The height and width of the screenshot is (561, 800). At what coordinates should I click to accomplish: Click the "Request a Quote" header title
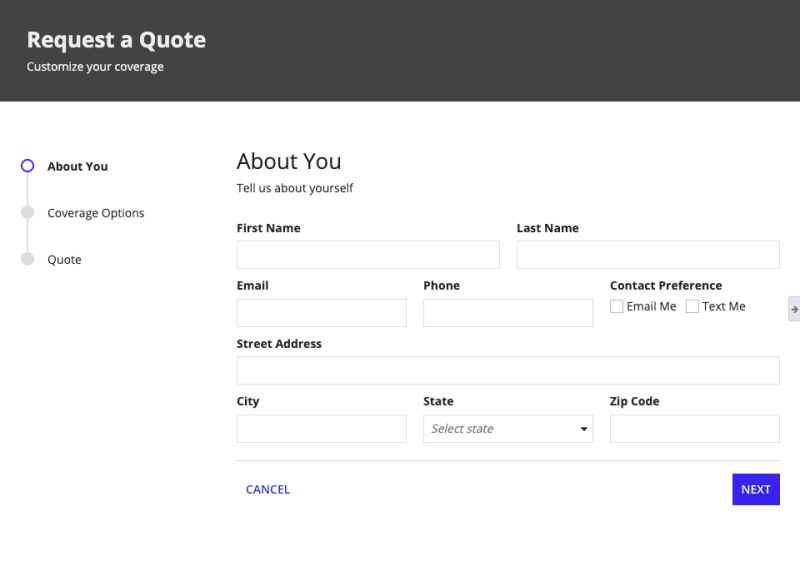[x=116, y=40]
